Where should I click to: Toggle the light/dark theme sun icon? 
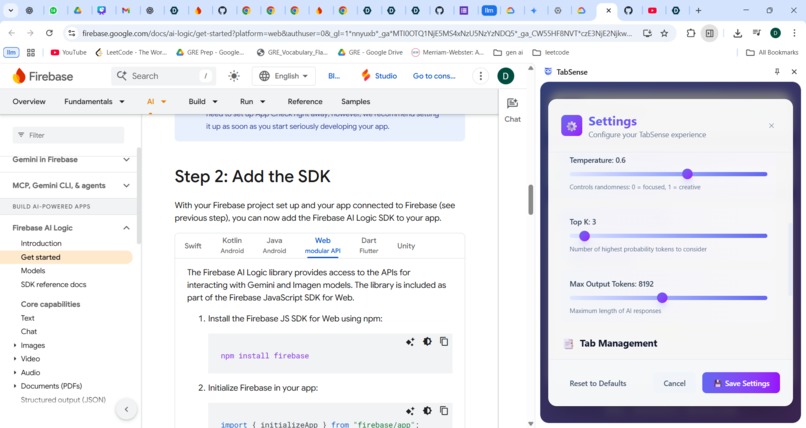[x=234, y=76]
